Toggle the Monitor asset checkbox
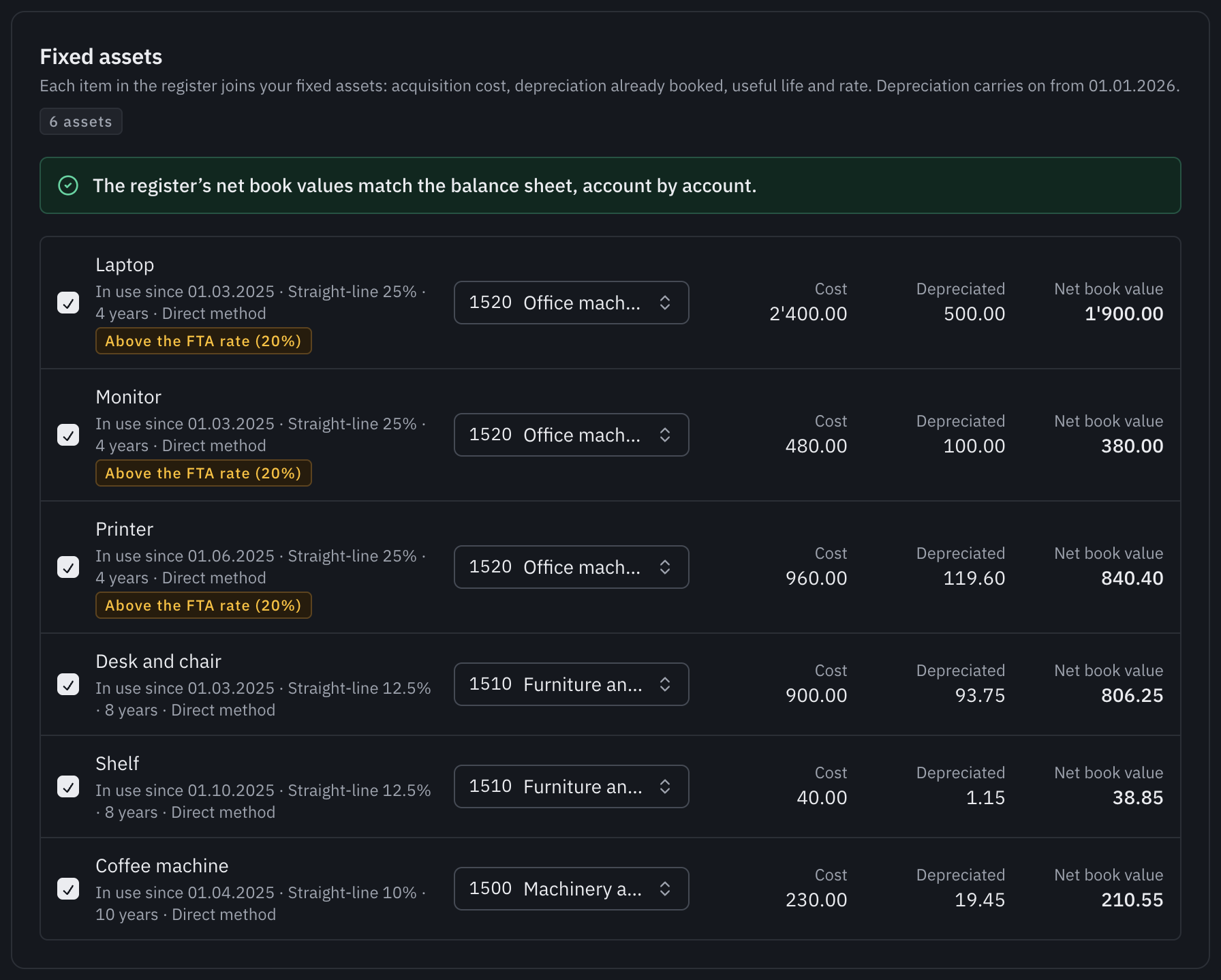 [68, 435]
